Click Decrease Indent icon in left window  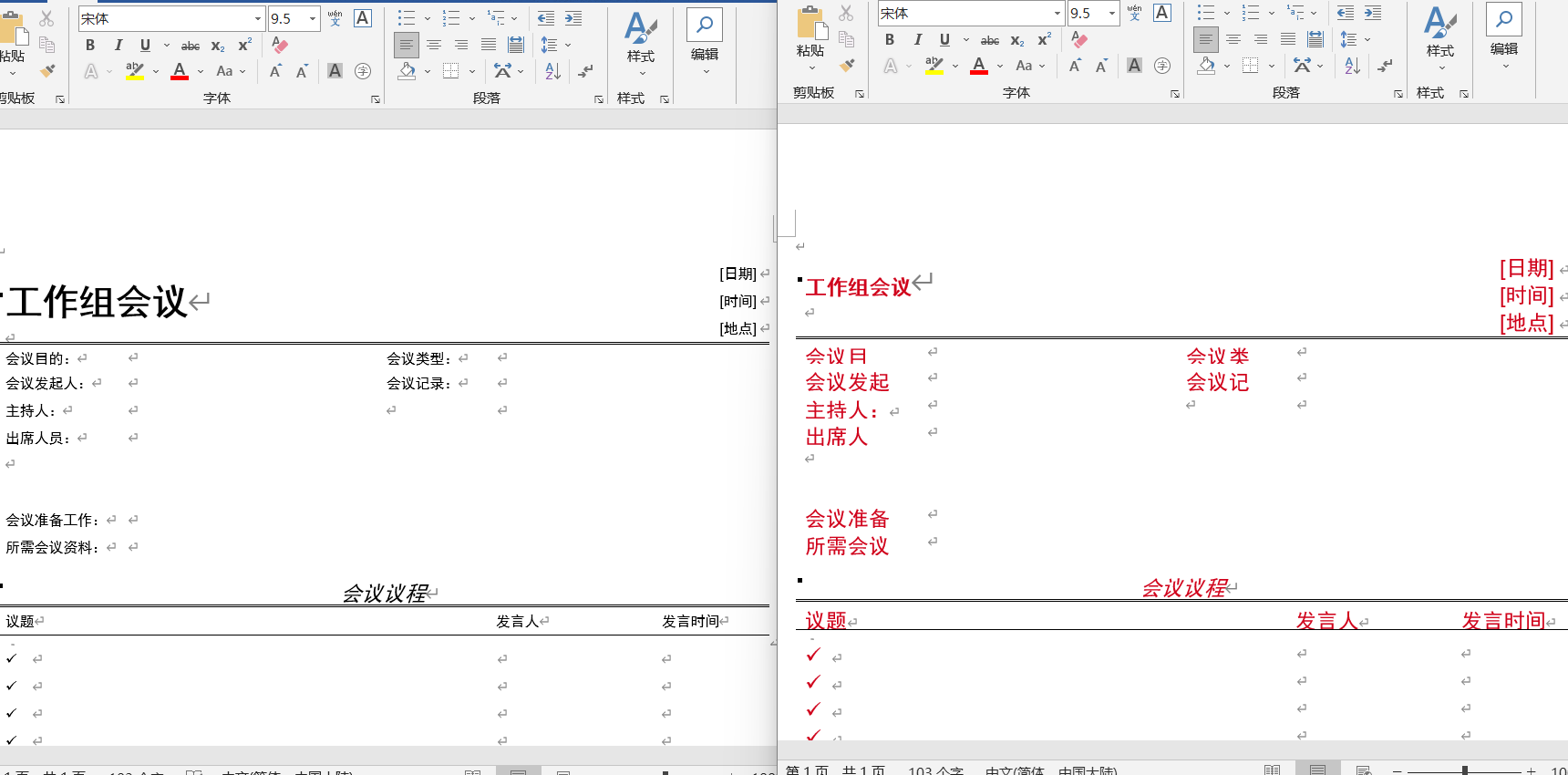coord(545,18)
